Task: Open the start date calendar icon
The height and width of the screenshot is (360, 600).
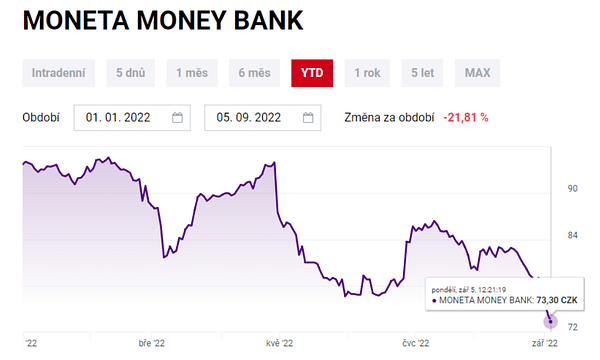Action: point(177,117)
